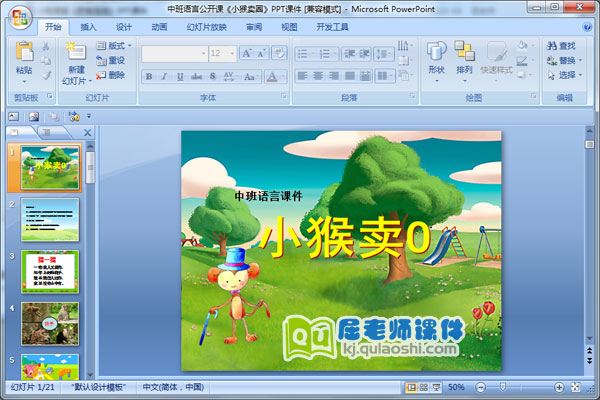Click the shape fill paint bucket
Viewport: 600px width, 400px height.
click(x=523, y=46)
